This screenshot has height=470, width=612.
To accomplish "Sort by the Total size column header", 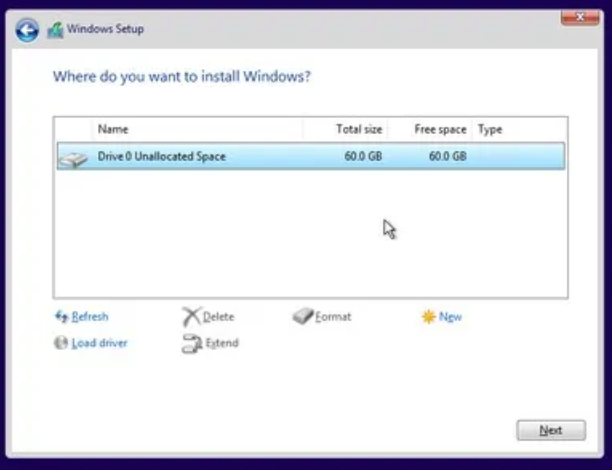I will [x=345, y=129].
